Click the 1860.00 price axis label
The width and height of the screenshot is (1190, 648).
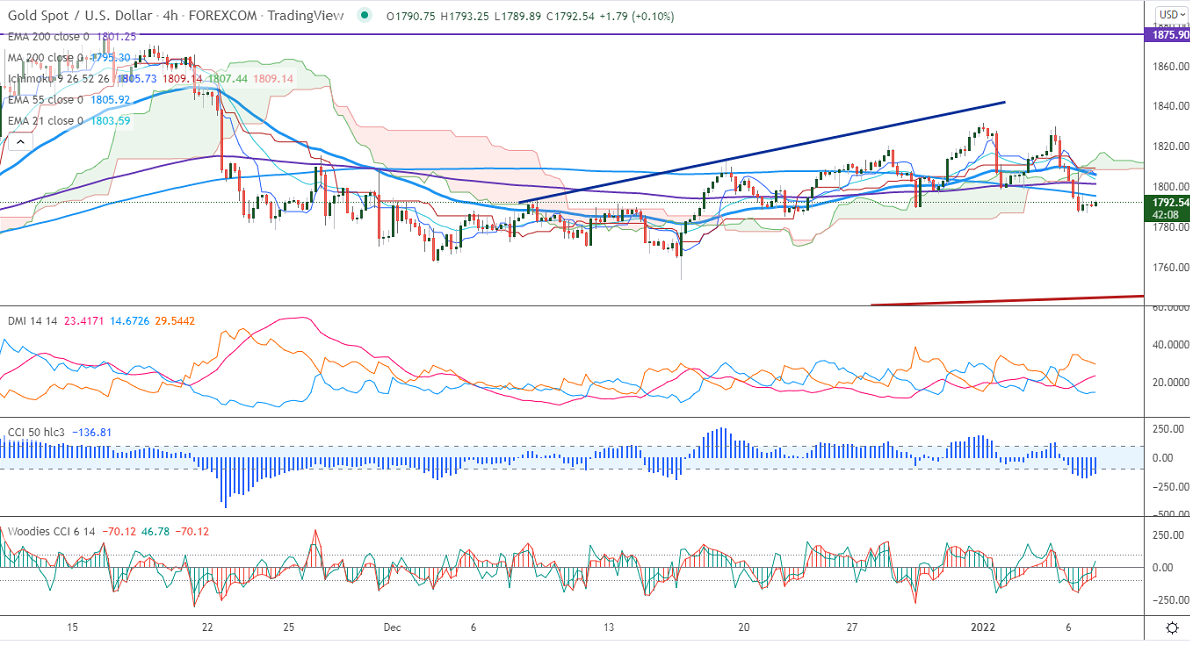pos(1170,67)
